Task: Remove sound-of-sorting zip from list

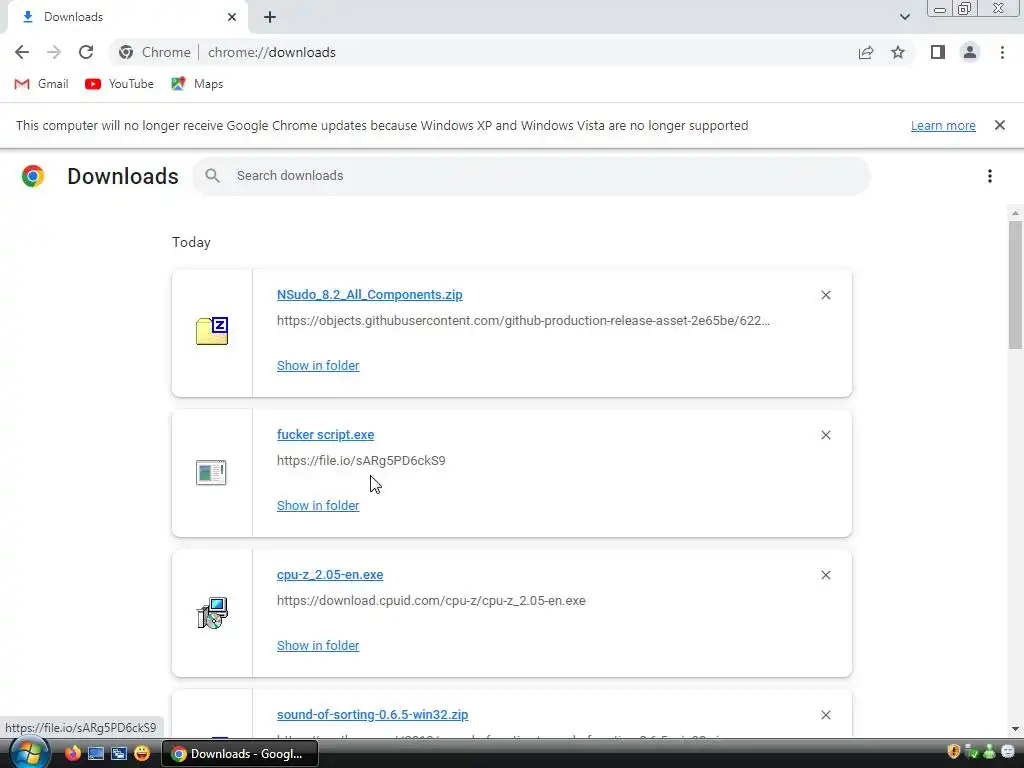Action: pyautogui.click(x=825, y=715)
